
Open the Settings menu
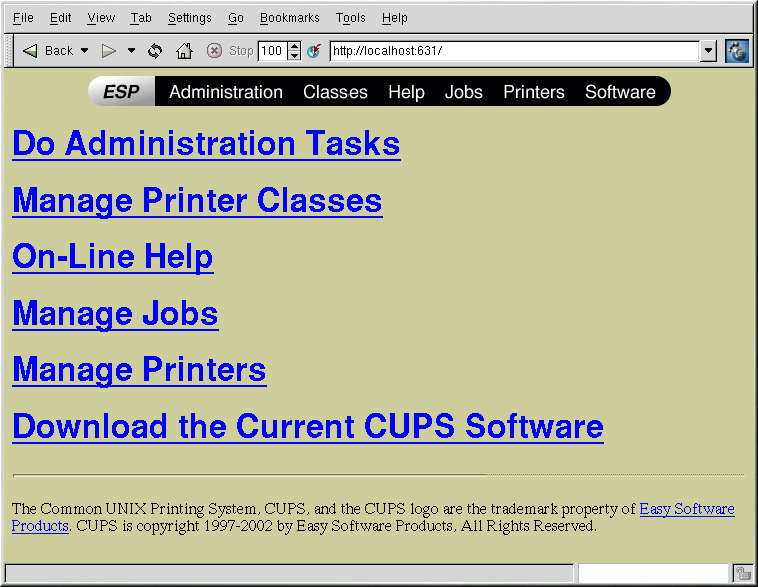point(189,18)
